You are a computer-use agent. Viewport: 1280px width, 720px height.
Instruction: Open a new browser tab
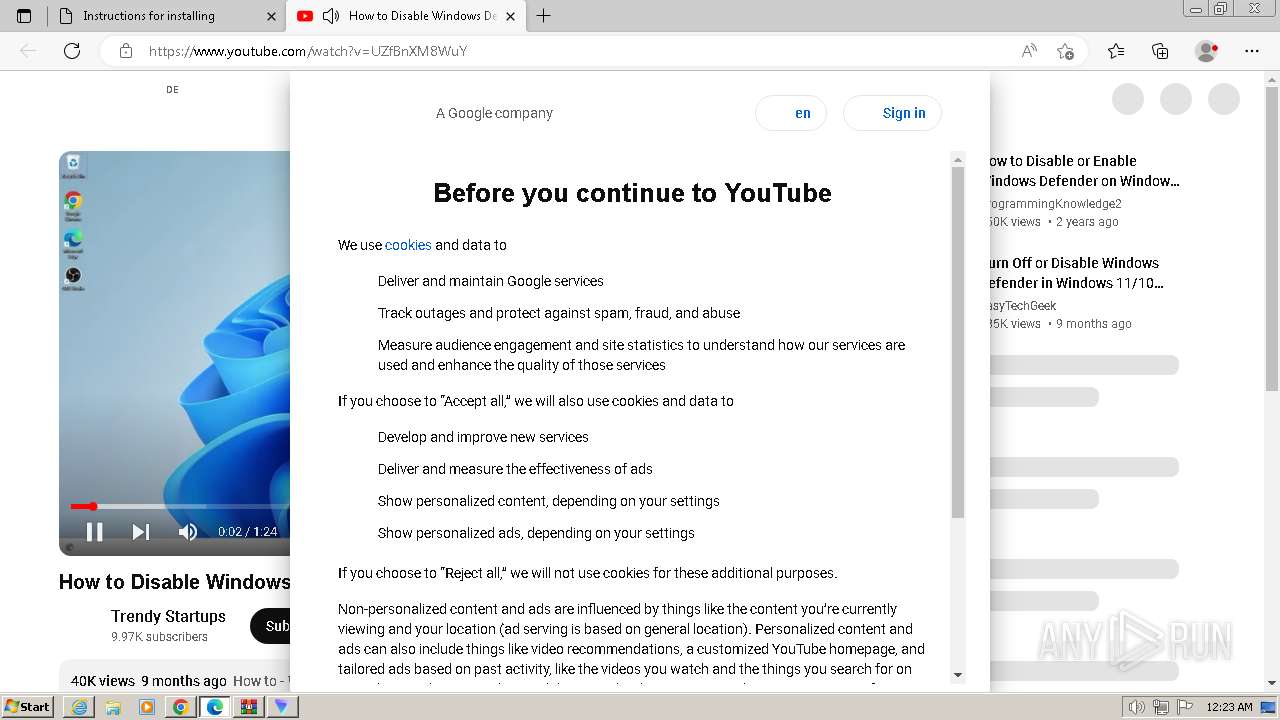[x=543, y=16]
